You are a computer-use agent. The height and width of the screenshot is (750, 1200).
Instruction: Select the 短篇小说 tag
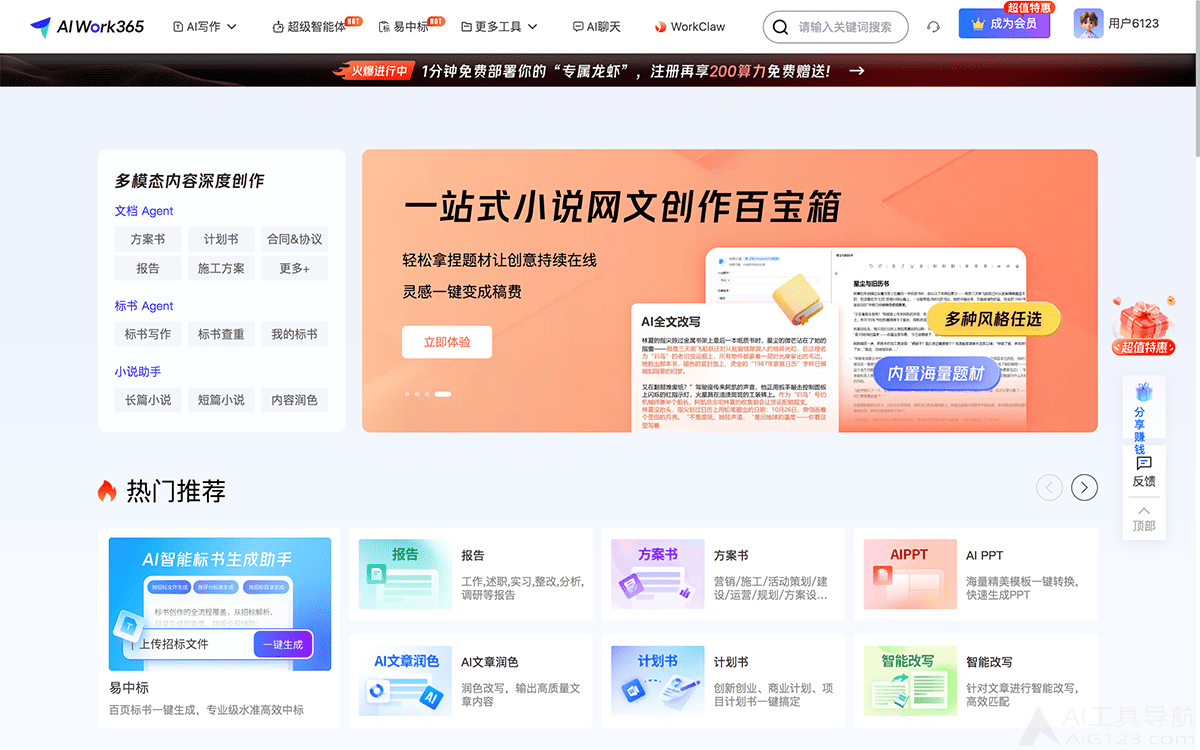tap(221, 400)
